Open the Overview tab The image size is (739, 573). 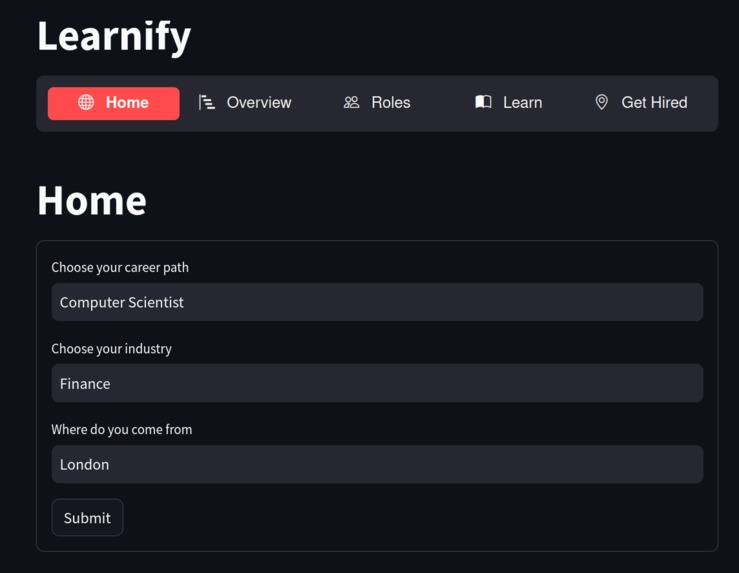click(245, 103)
